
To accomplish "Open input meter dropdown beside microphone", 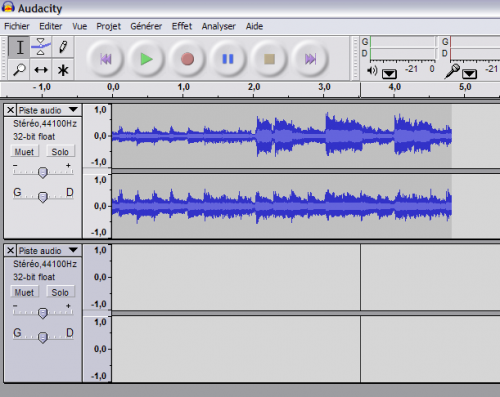I will pos(469,73).
